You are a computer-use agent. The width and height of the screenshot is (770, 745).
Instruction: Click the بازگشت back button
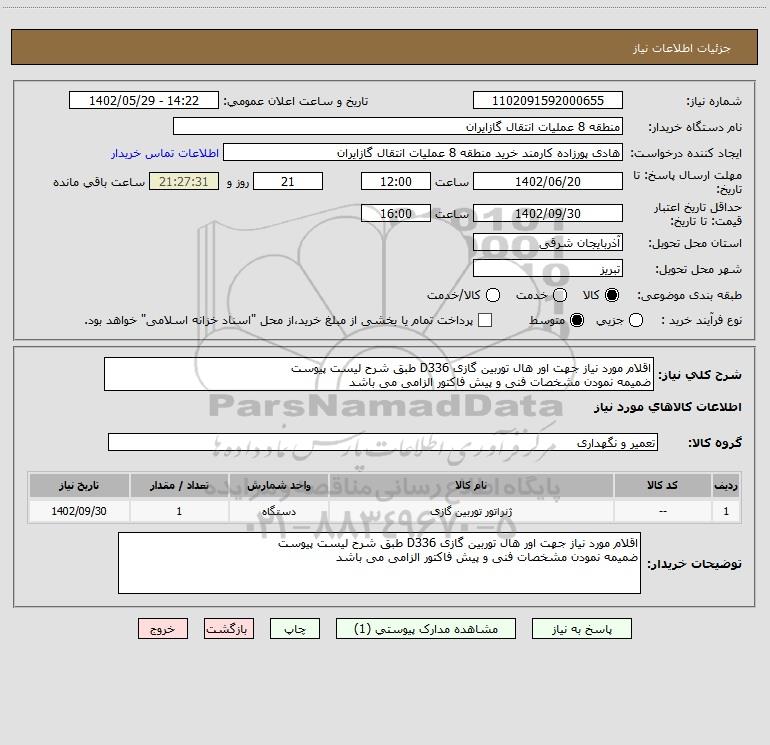click(x=229, y=629)
